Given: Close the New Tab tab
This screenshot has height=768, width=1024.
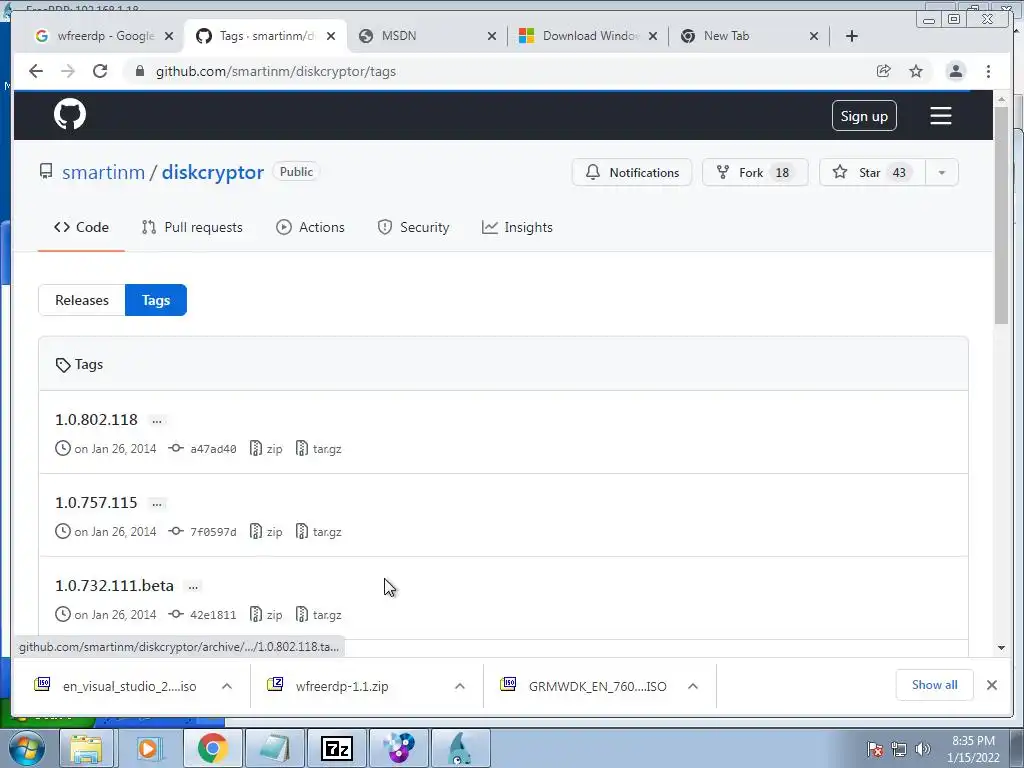Looking at the screenshot, I should click(x=814, y=36).
